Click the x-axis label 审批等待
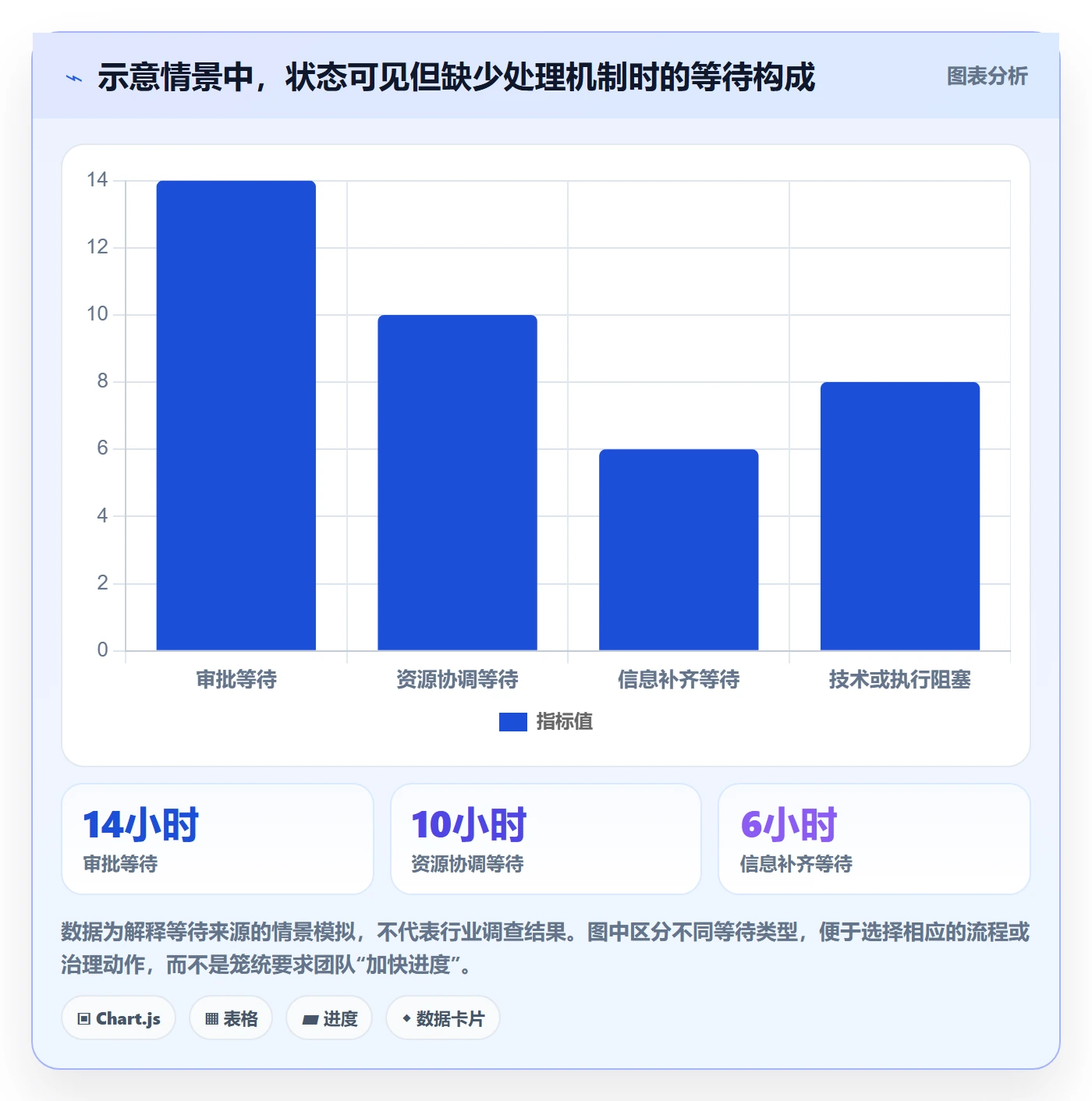Image resolution: width=1092 pixels, height=1101 pixels. [236, 680]
